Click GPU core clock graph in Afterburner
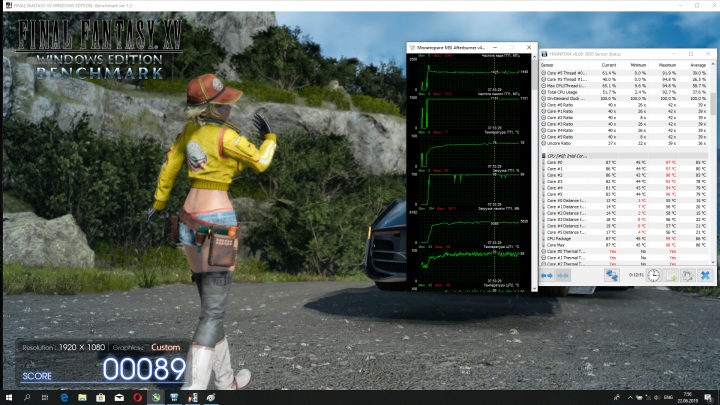 click(468, 73)
